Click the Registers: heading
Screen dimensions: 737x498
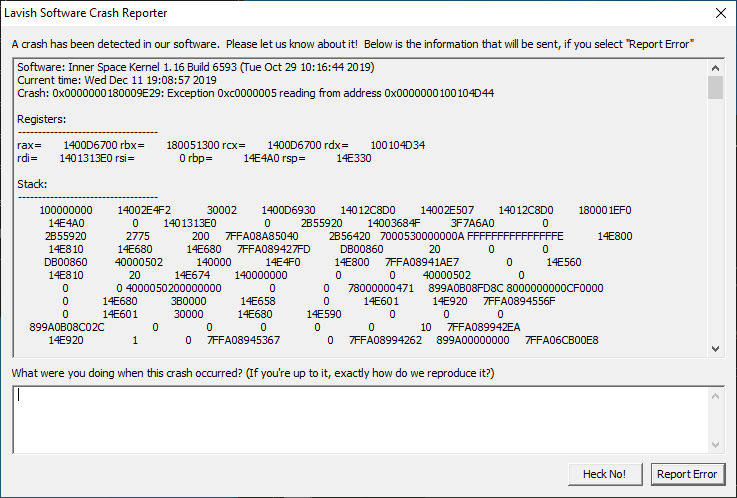pos(41,119)
